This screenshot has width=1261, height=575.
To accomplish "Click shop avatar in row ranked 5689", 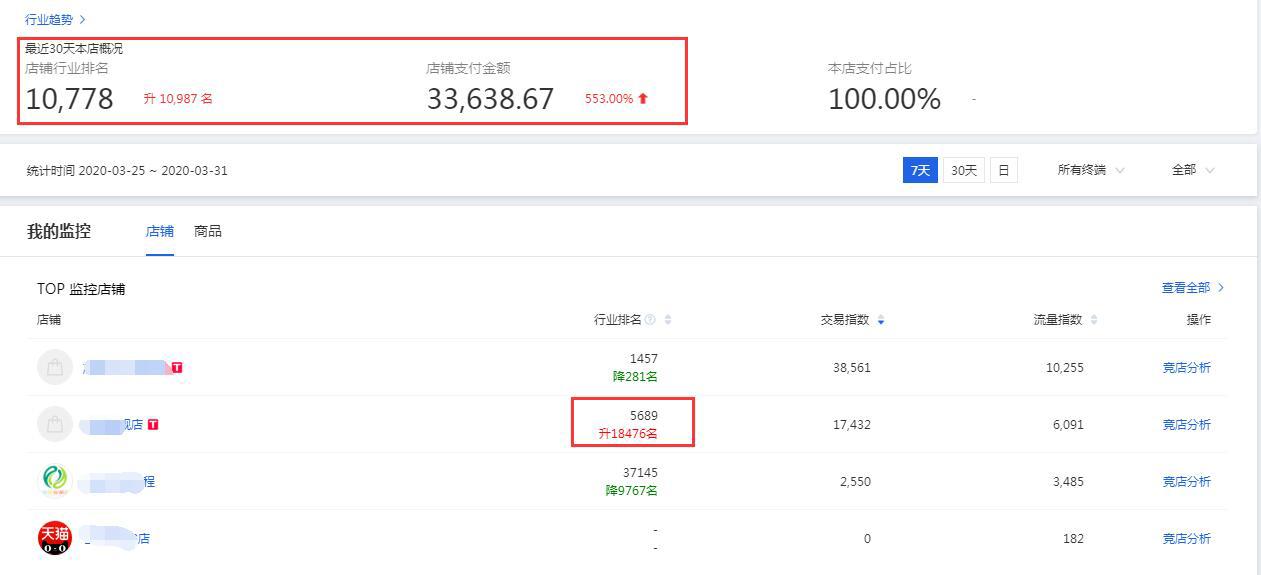I will 55,424.
